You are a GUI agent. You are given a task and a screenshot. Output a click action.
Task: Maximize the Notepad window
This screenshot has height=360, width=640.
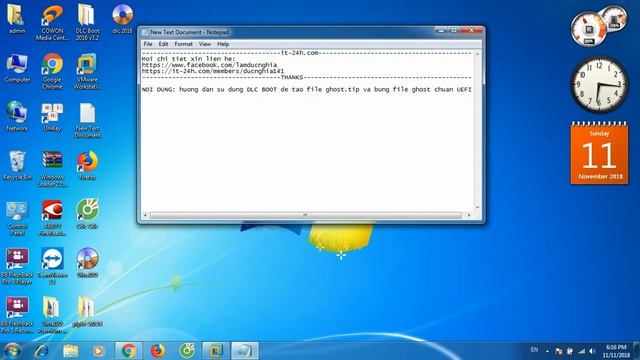coord(453,31)
